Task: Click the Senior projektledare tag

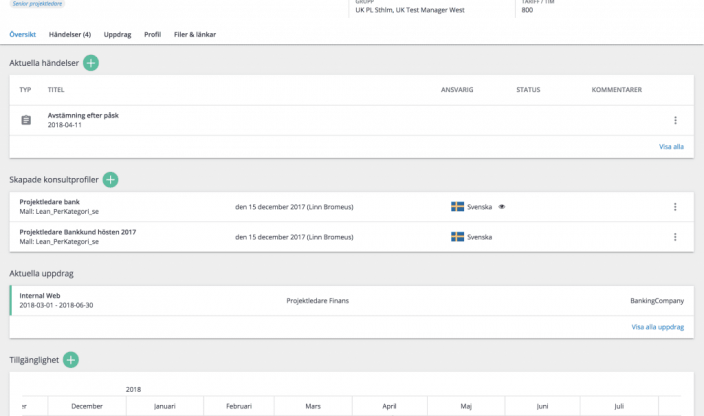Action: [34, 3]
